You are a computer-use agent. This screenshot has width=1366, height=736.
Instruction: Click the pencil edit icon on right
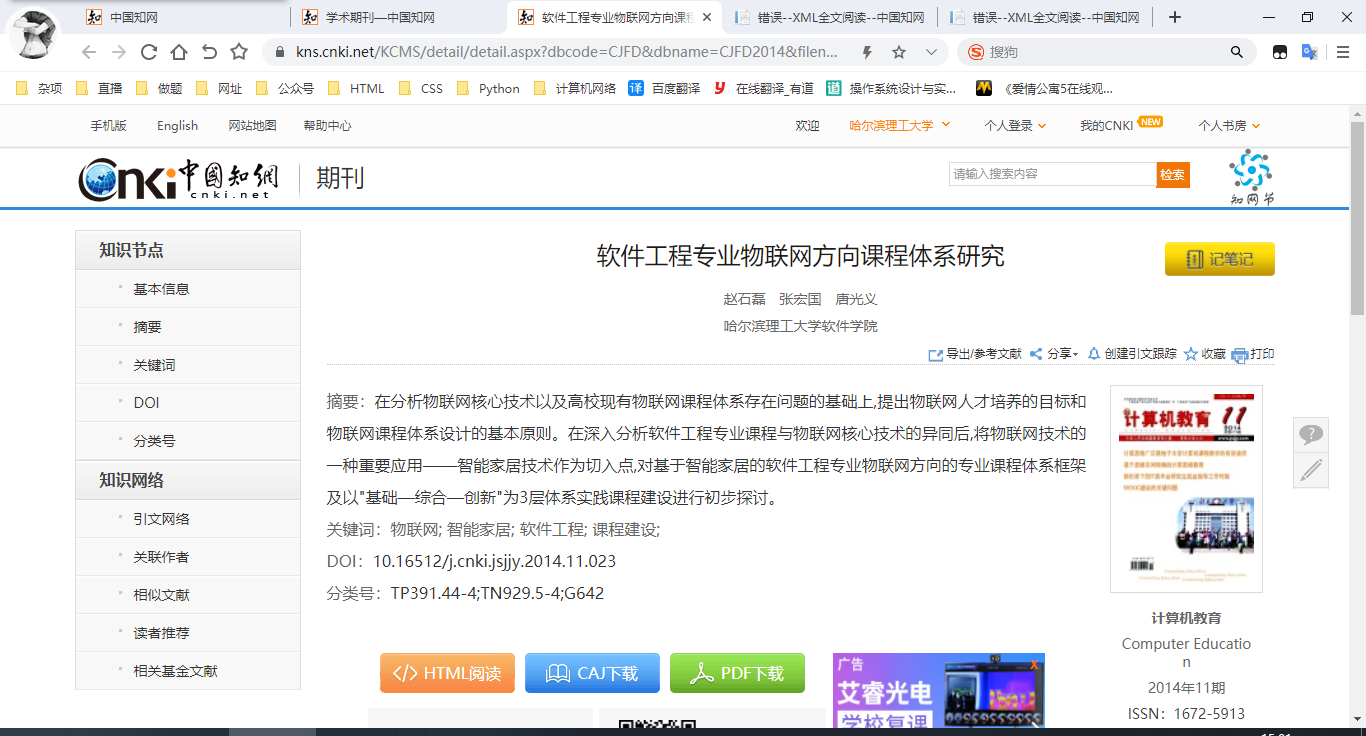pos(1310,470)
